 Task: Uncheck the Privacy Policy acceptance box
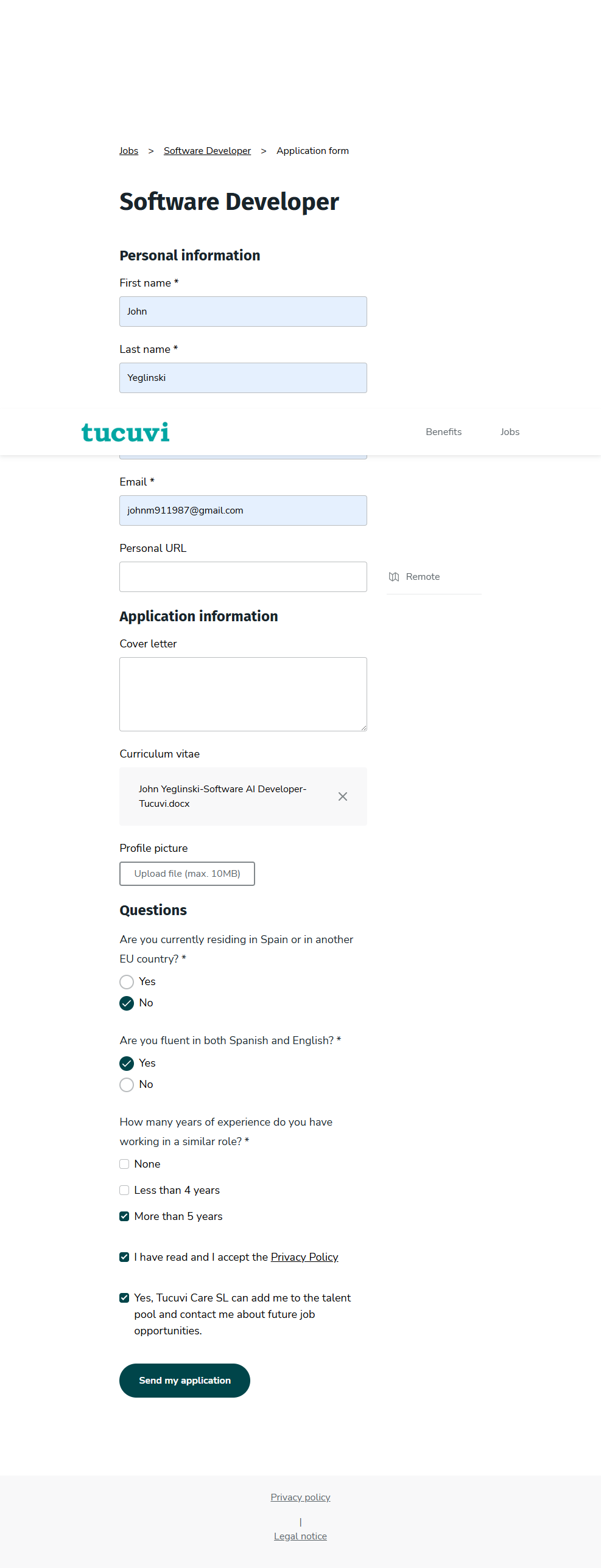124,1257
